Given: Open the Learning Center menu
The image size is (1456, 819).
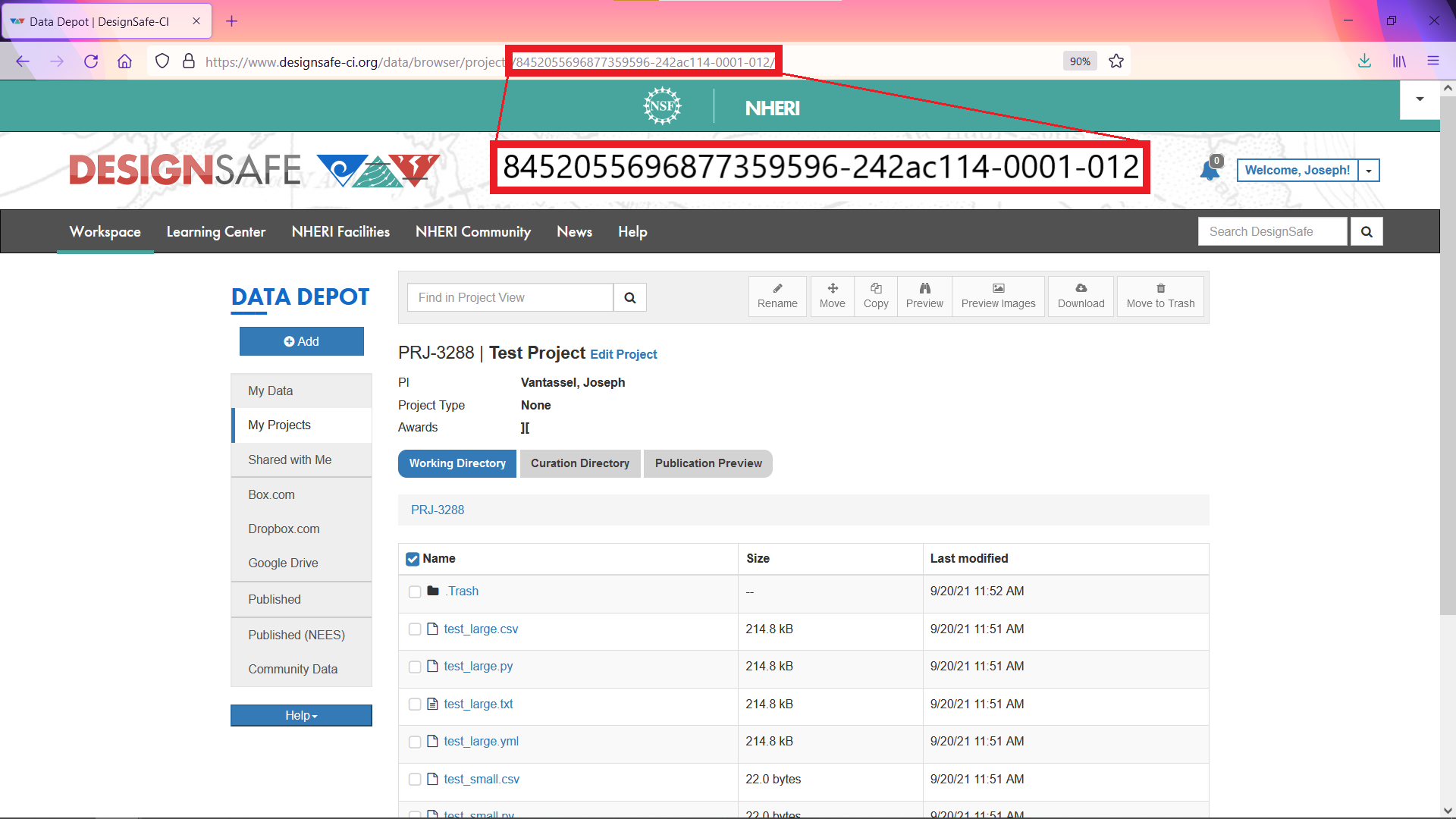Looking at the screenshot, I should [x=216, y=231].
